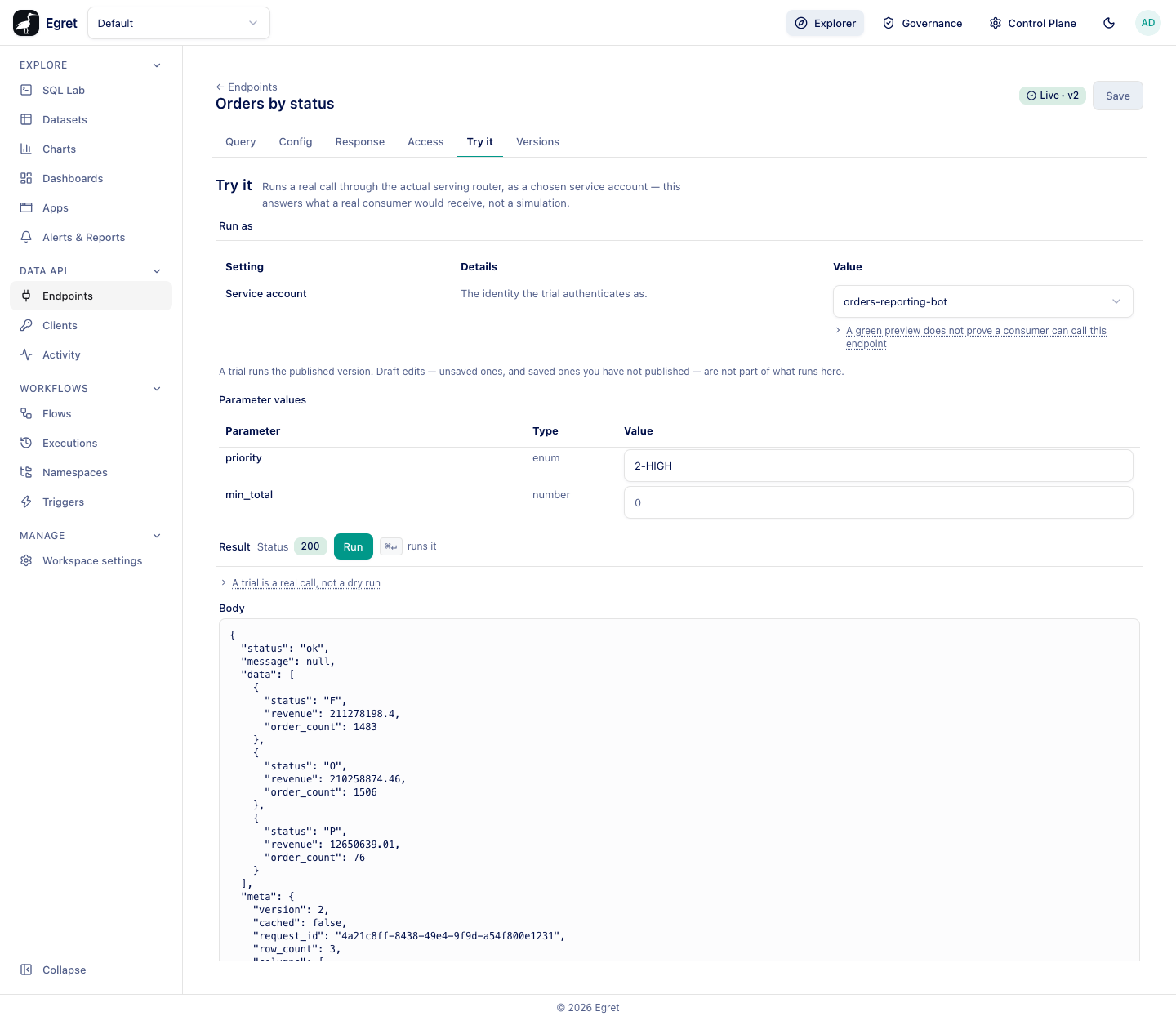Switch to the Access tab
Screen dimensions: 1176x1021
[x=425, y=142]
